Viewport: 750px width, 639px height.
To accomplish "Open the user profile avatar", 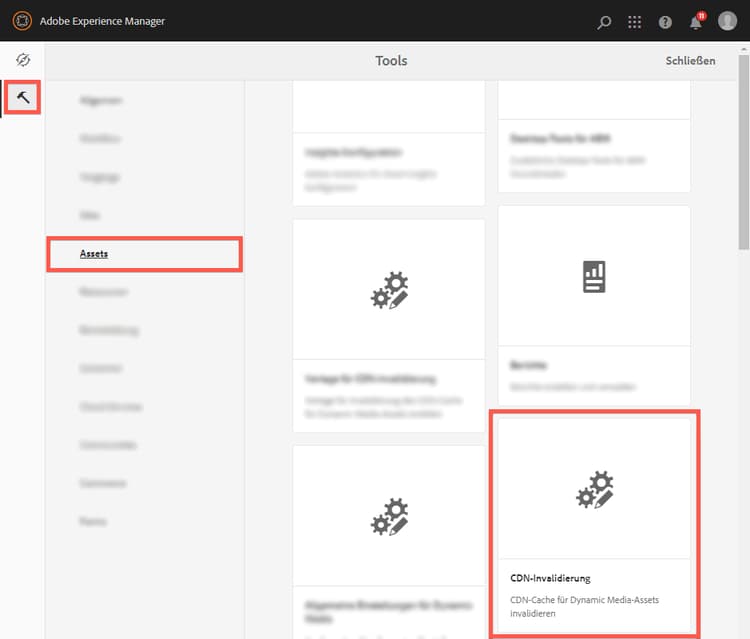I will coord(727,21).
